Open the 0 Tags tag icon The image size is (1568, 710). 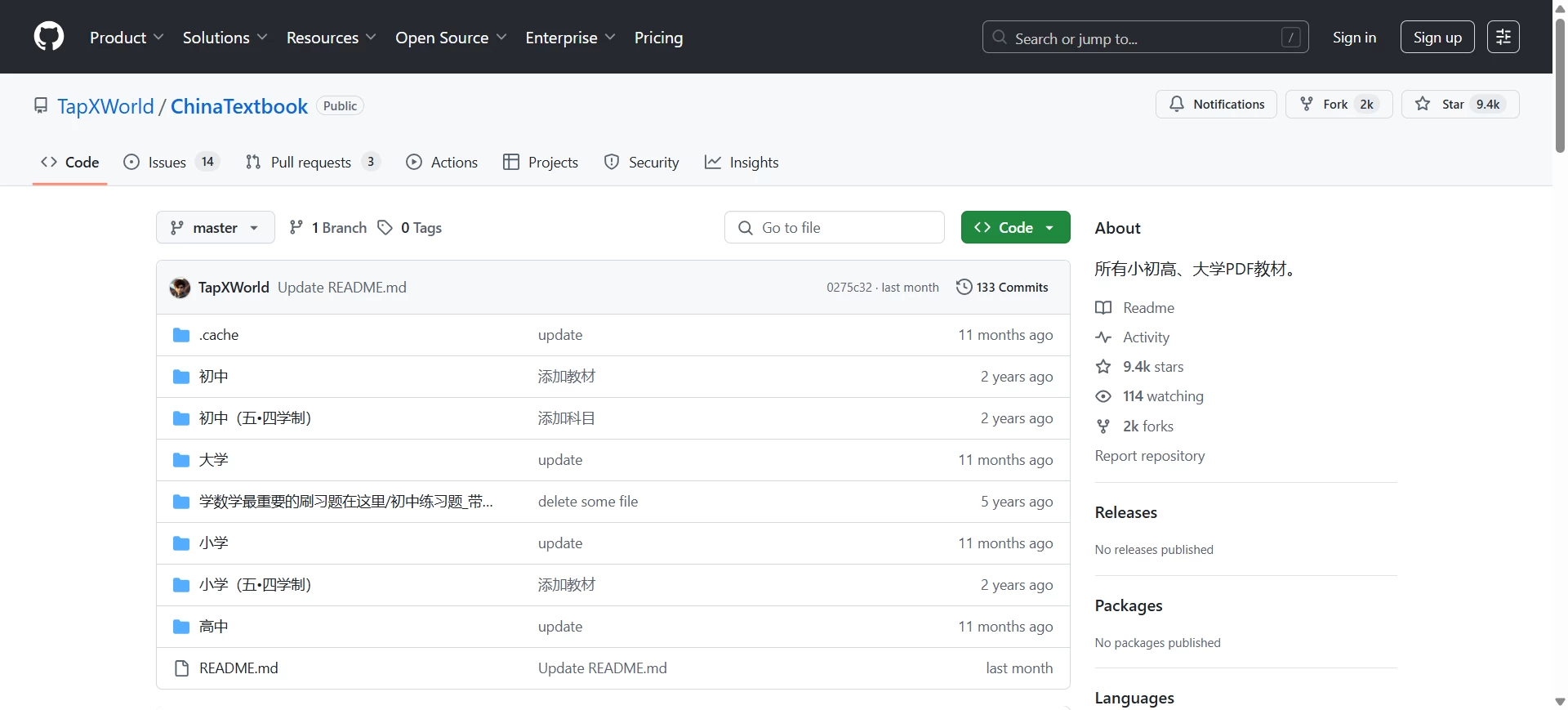pyautogui.click(x=385, y=228)
